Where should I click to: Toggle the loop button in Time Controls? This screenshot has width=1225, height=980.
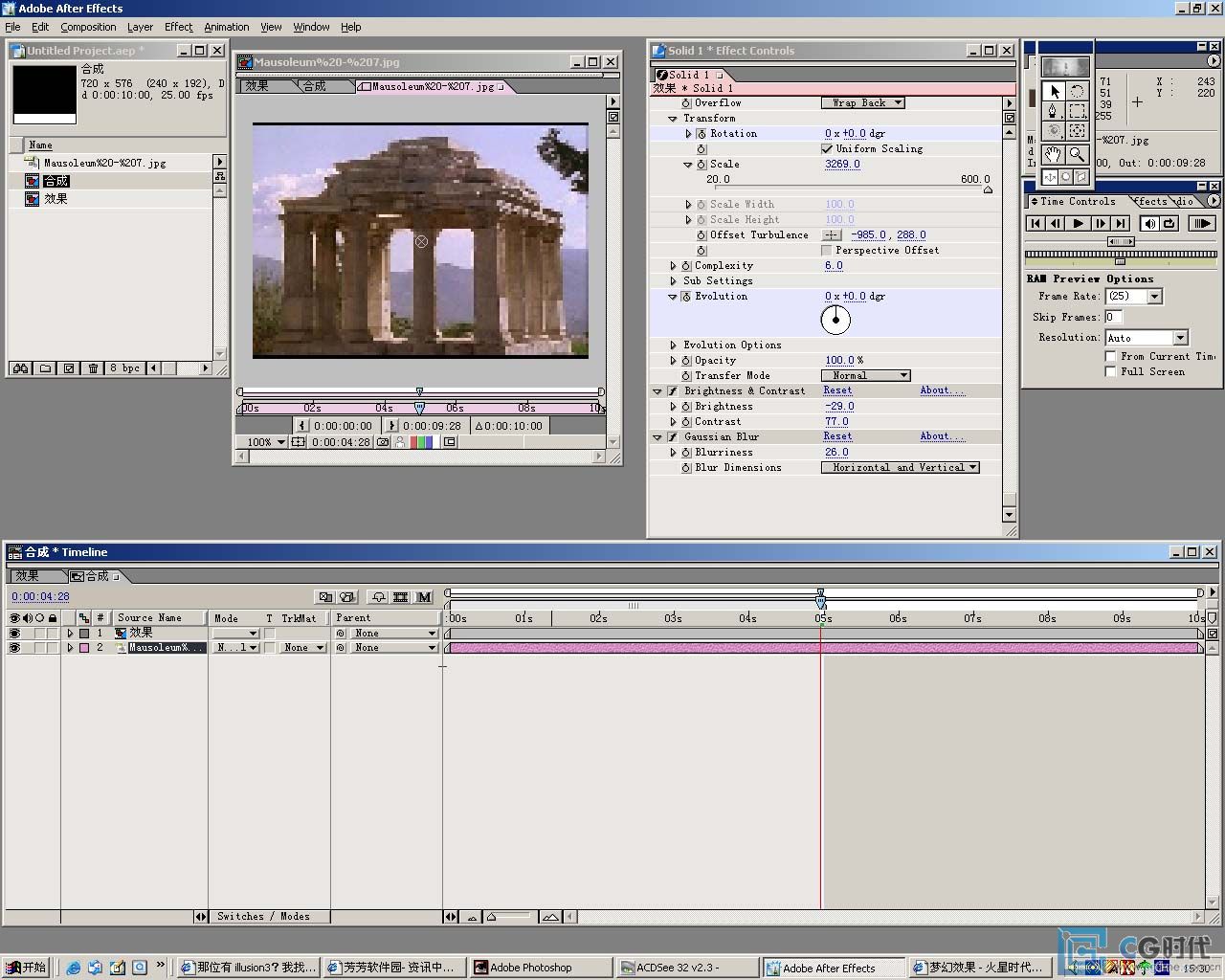pos(1169,223)
